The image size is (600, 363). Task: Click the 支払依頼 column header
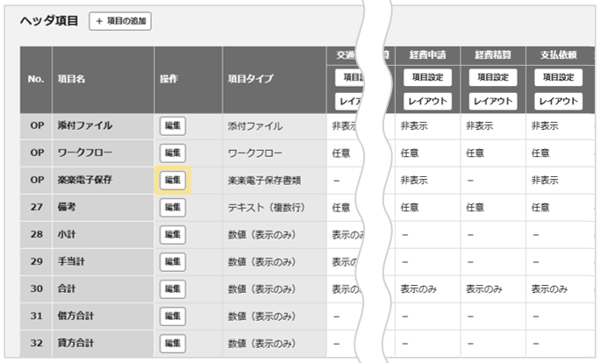click(558, 55)
